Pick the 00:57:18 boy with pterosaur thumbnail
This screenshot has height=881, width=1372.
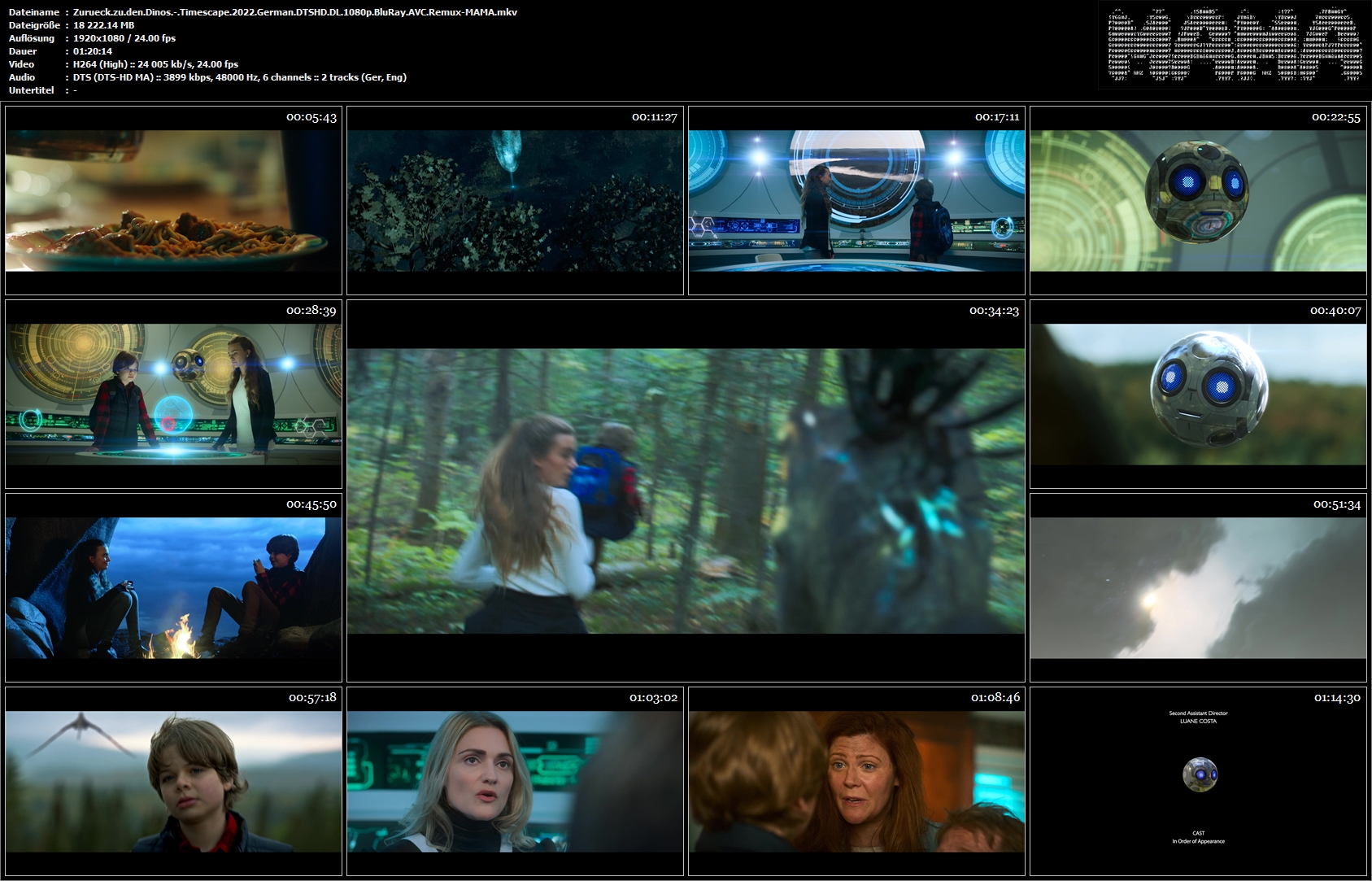pyautogui.click(x=173, y=781)
